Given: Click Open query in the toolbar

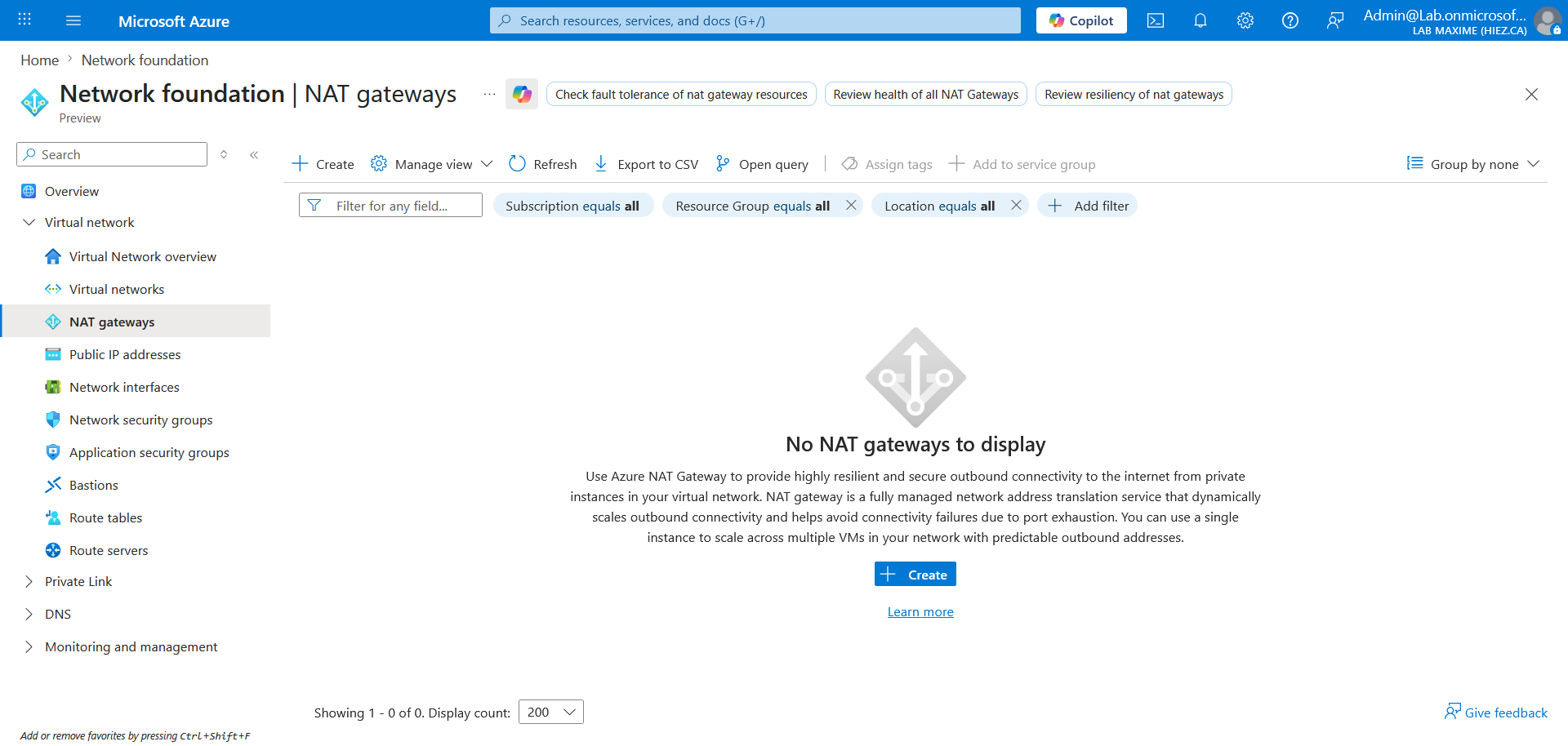Looking at the screenshot, I should [x=762, y=164].
